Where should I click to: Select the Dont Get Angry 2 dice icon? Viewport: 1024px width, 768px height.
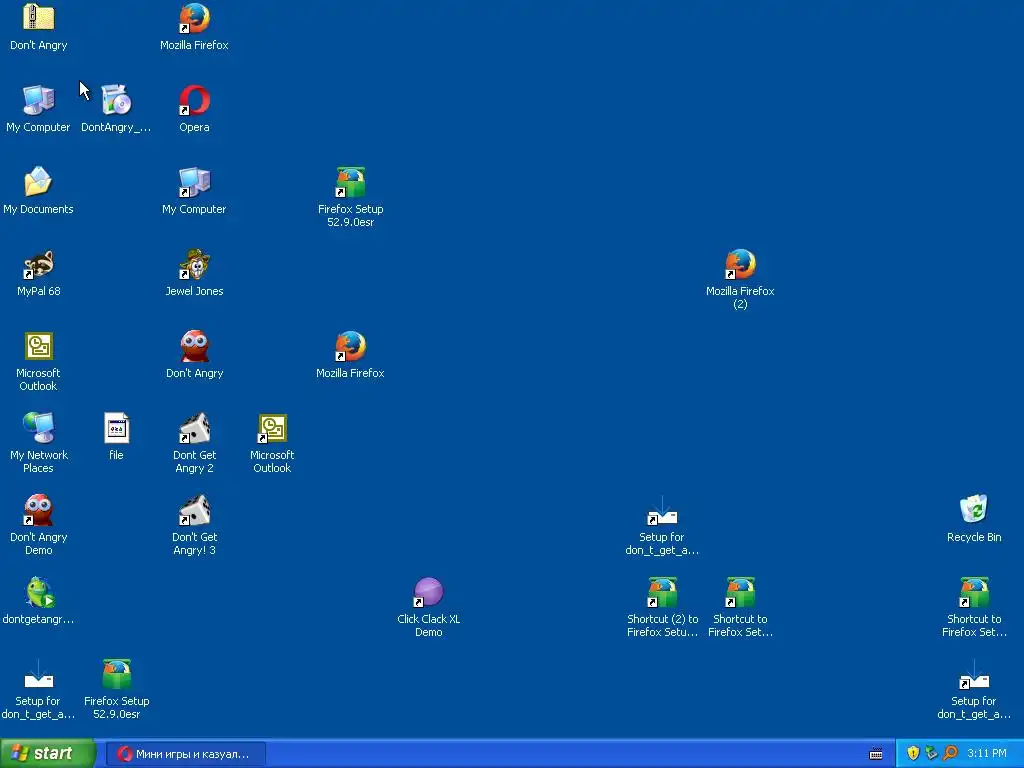point(194,428)
